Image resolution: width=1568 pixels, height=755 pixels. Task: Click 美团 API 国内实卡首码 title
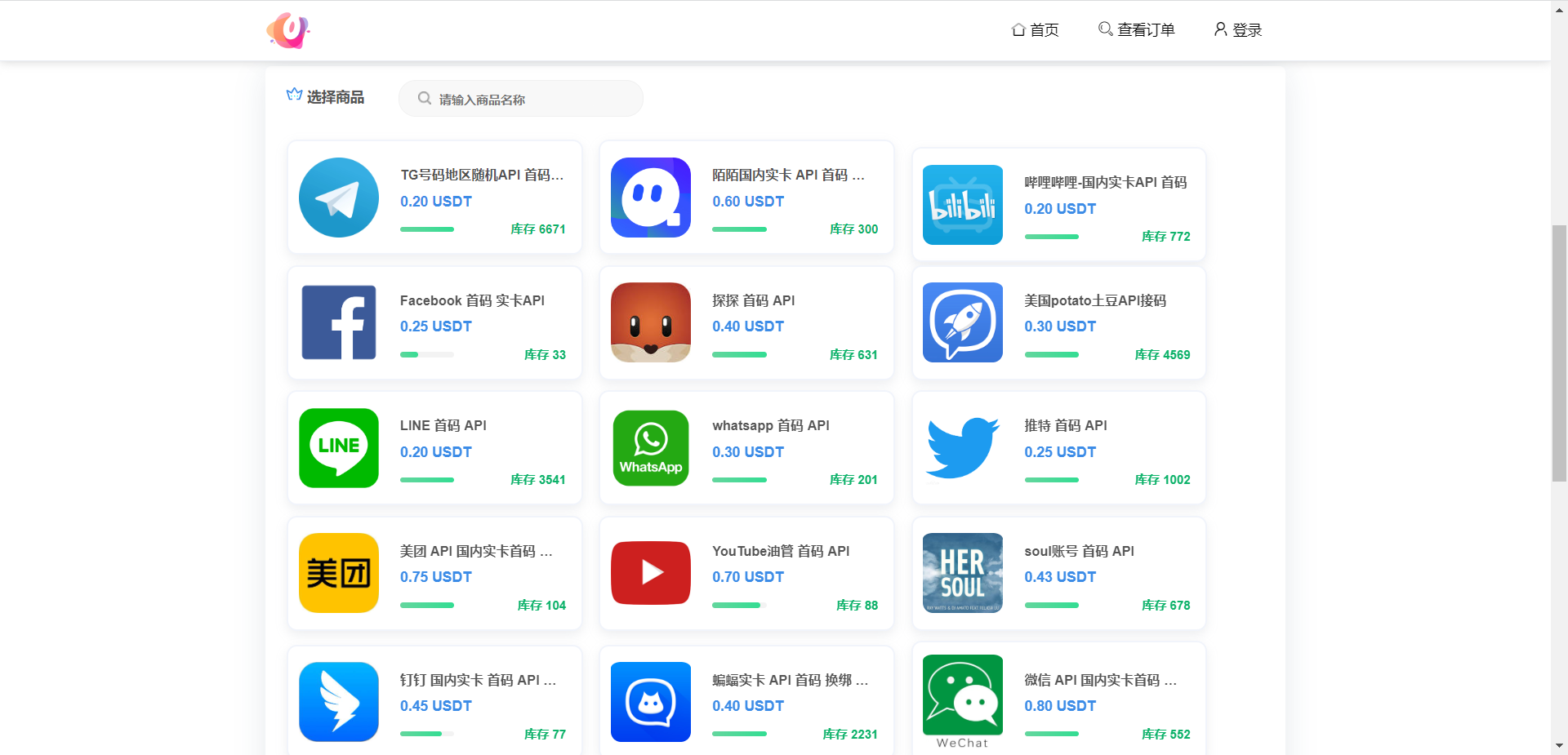pyautogui.click(x=476, y=551)
